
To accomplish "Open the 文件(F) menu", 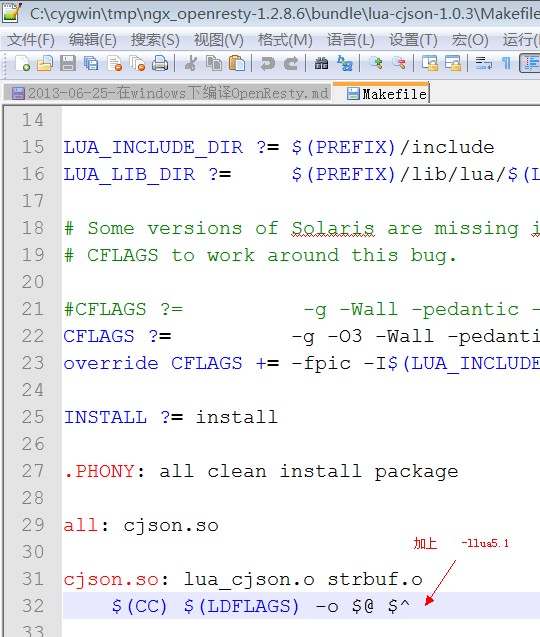I will [31, 40].
